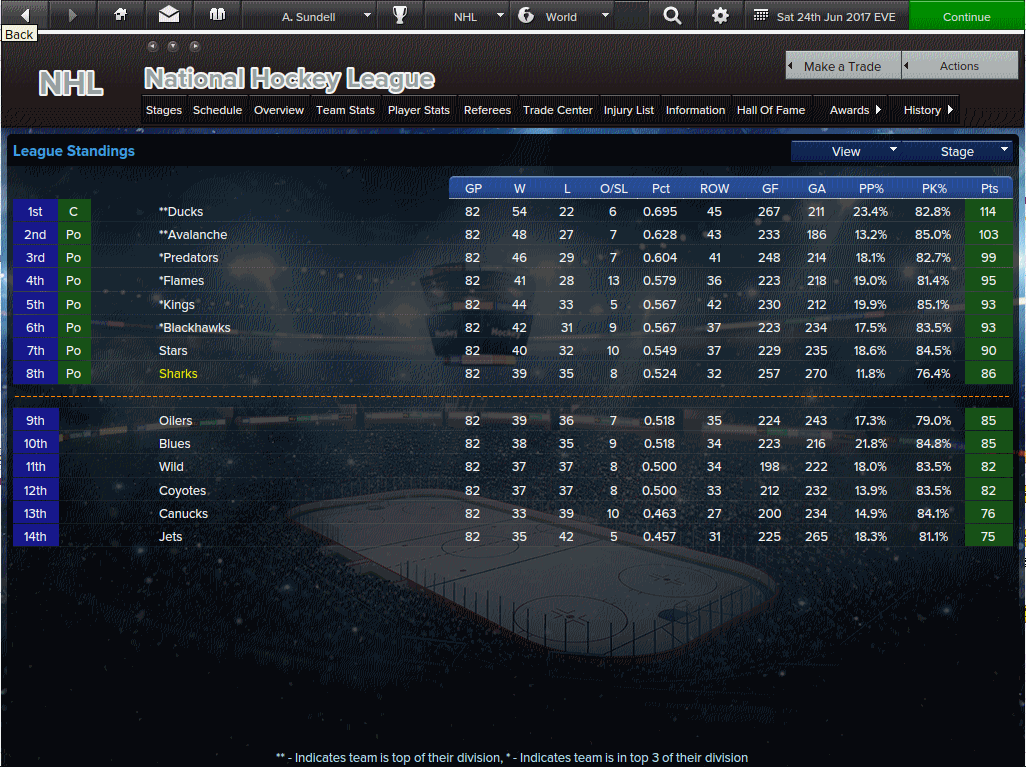Click the League Standings heading
Image resolution: width=1026 pixels, height=767 pixels.
pyautogui.click(x=74, y=151)
